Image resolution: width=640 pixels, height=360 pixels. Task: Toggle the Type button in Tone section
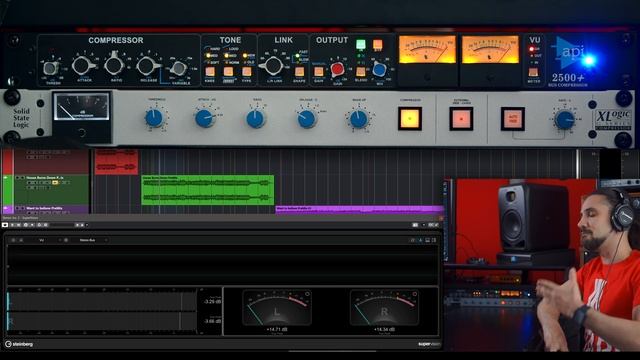[x=247, y=72]
